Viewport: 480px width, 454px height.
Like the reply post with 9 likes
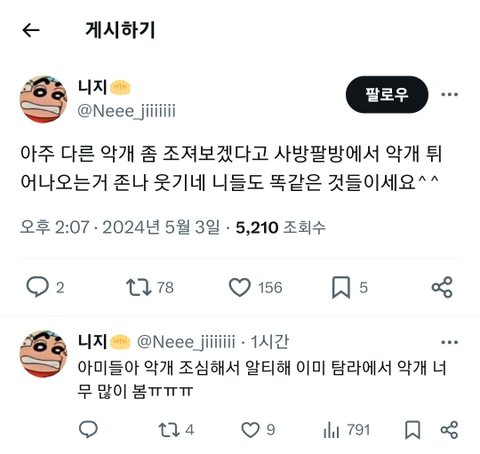(250, 430)
